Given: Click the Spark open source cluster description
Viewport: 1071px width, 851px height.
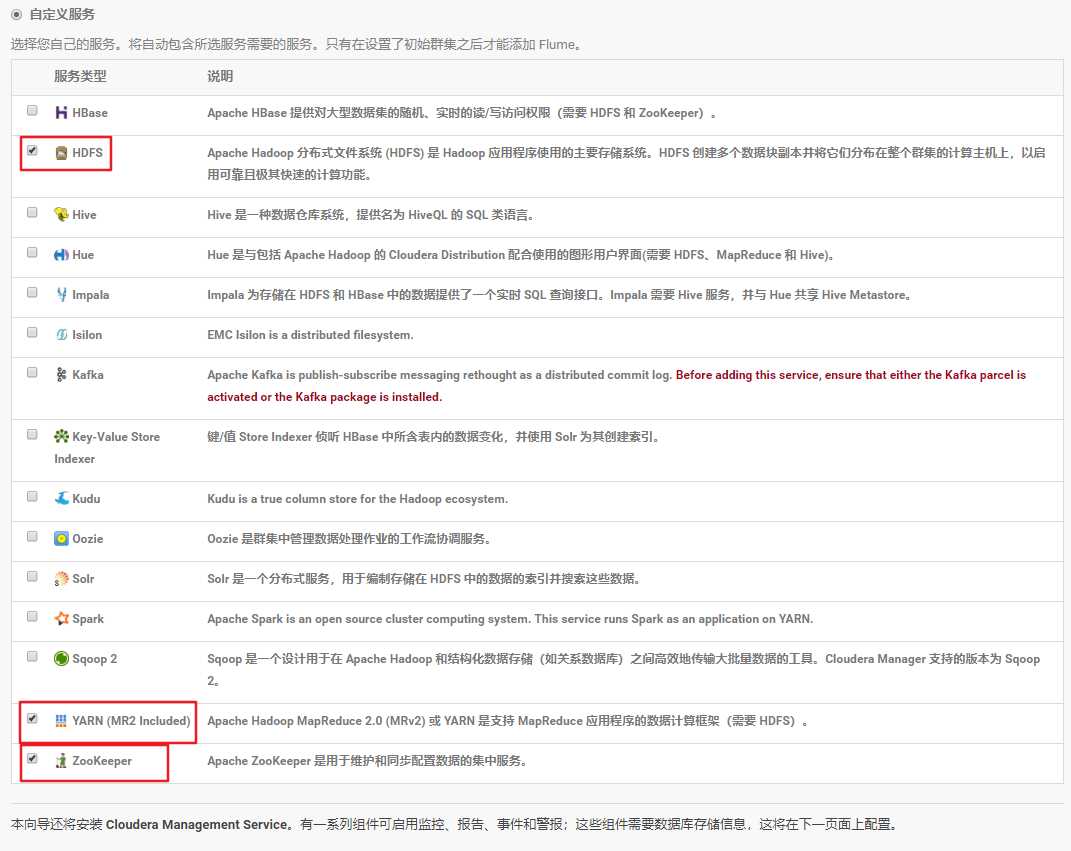Looking at the screenshot, I should (x=510, y=619).
